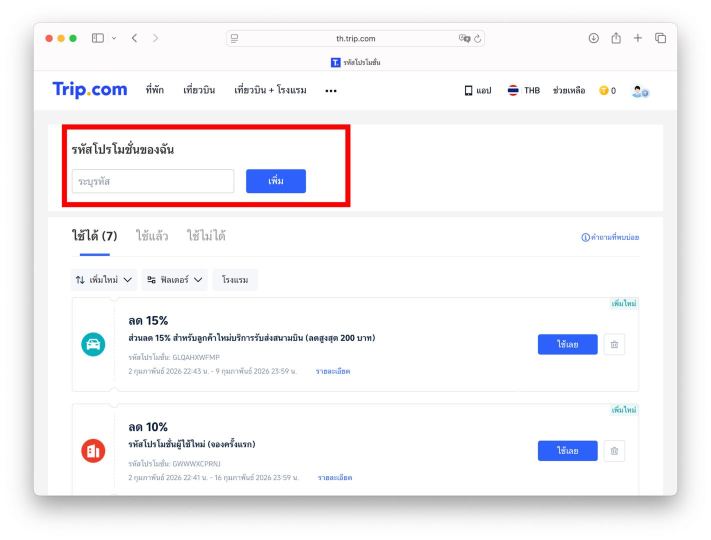711x540 pixels.
Task: Click the car icon on the 15% coupon
Action: tap(93, 344)
